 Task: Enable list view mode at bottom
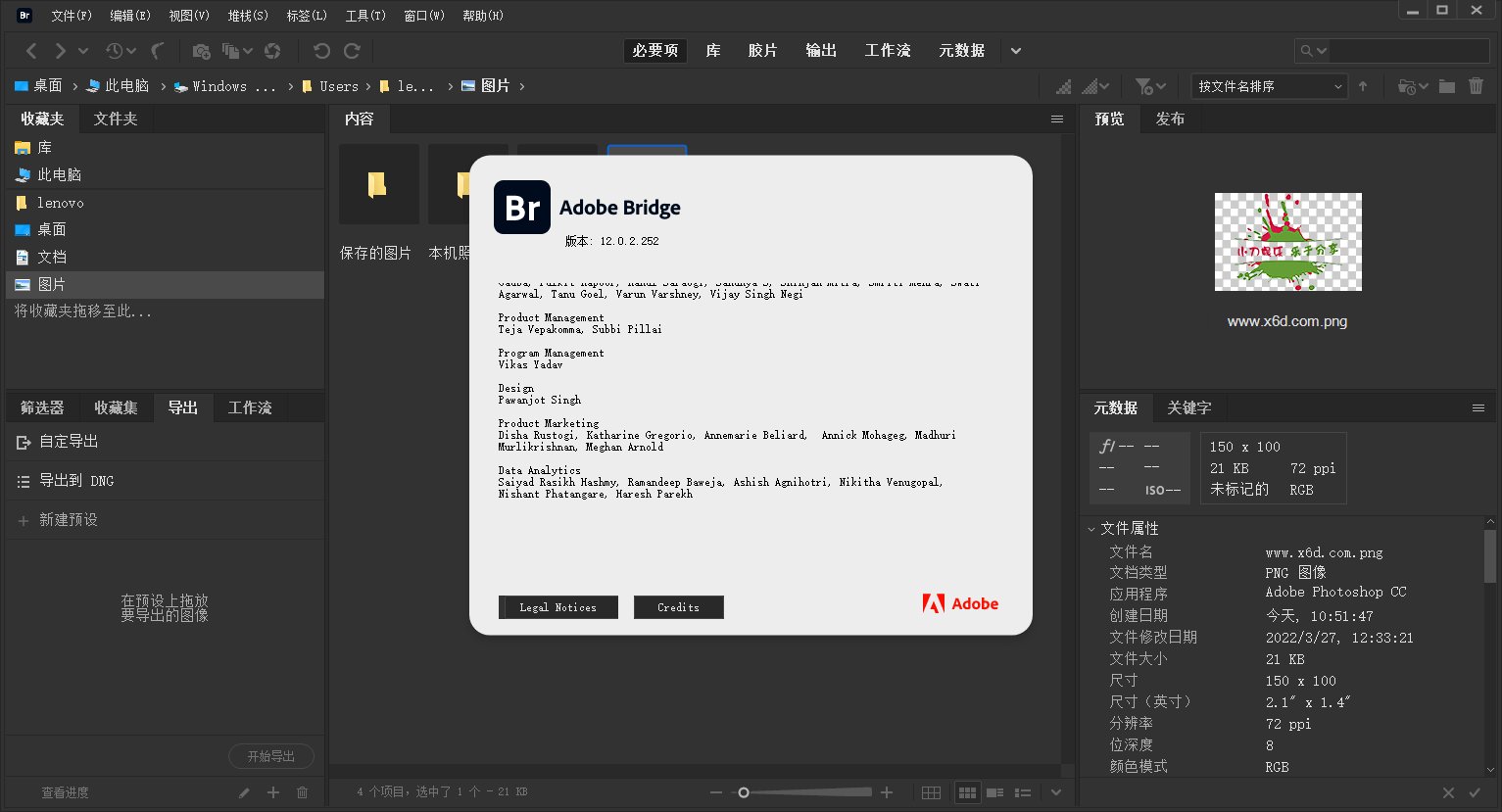pos(1022,791)
